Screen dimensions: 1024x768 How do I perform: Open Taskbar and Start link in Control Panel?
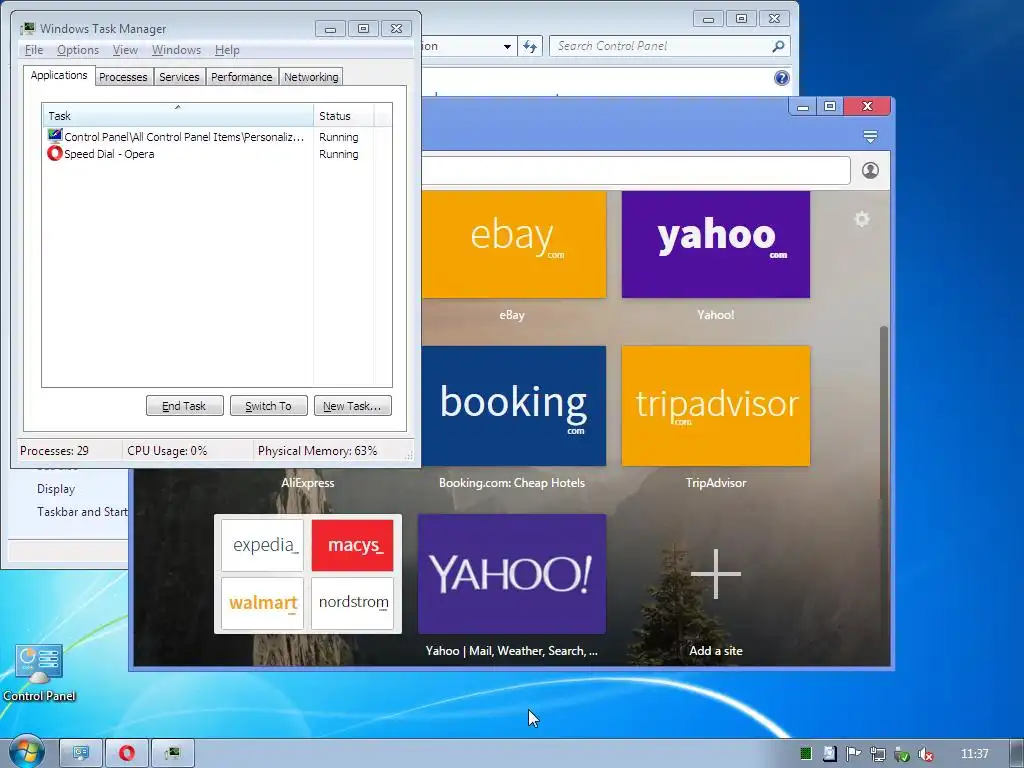82,512
